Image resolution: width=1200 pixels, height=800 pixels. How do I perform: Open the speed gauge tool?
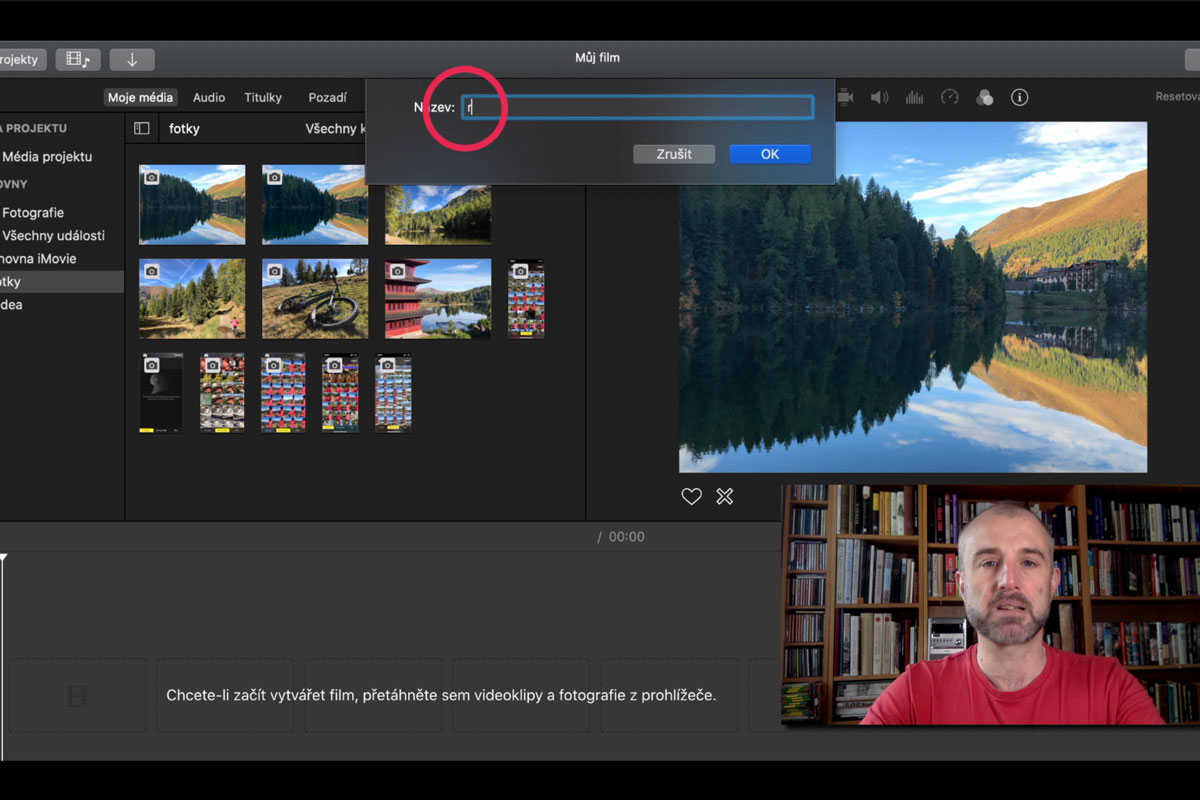[950, 97]
